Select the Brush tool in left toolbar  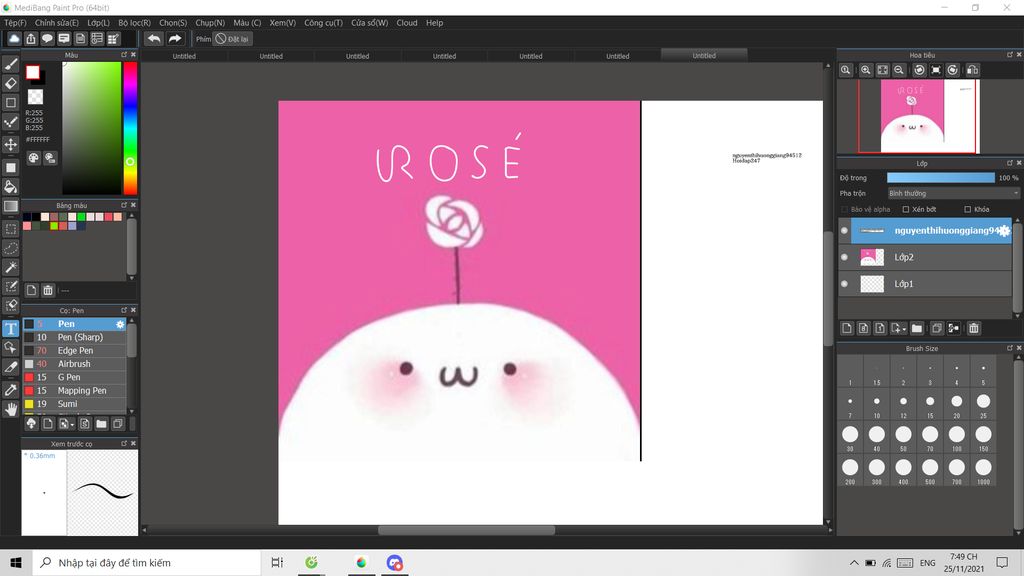(10, 64)
